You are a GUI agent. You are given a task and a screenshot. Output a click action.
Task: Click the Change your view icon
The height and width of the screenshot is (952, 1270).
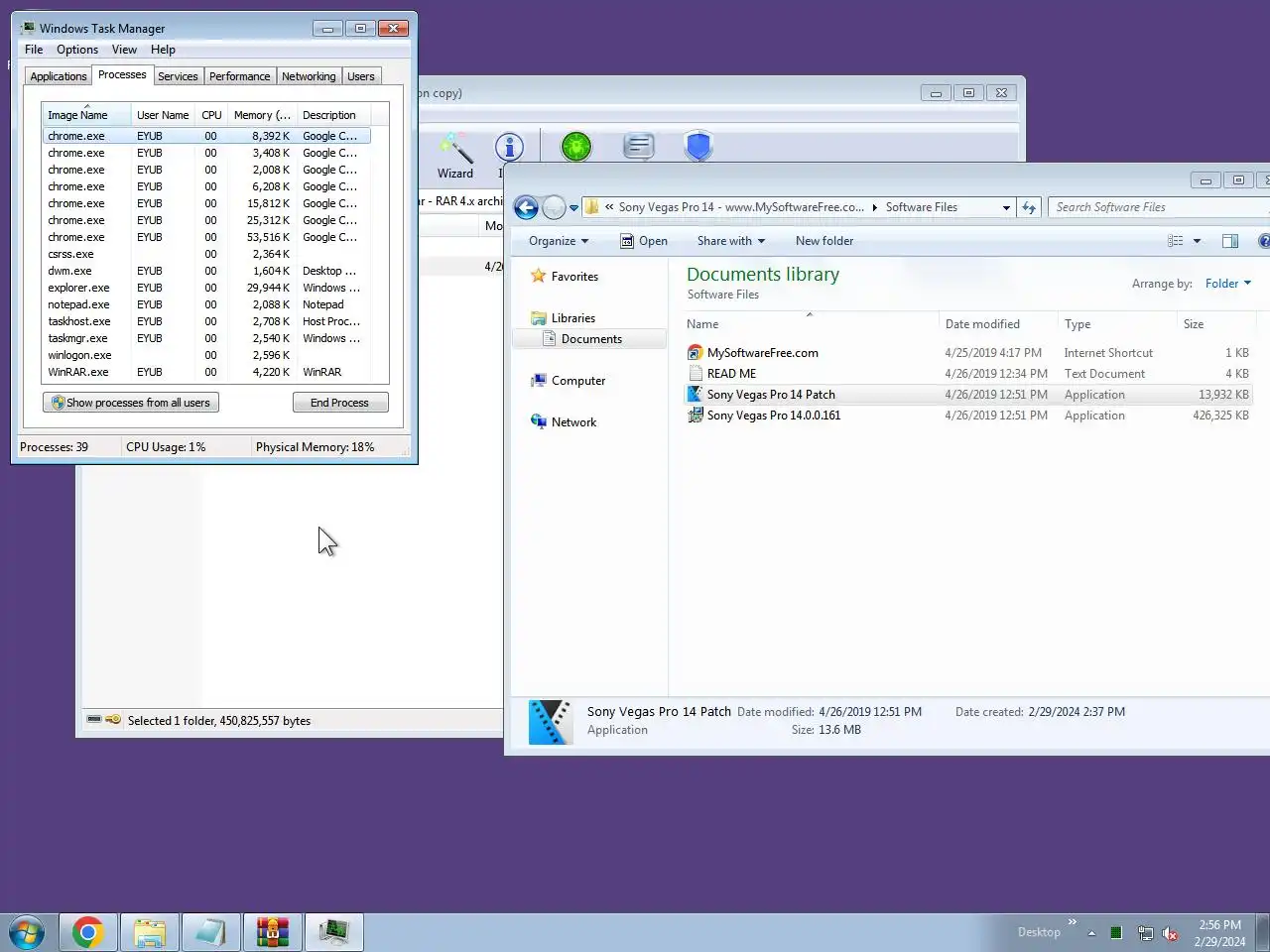point(1176,241)
